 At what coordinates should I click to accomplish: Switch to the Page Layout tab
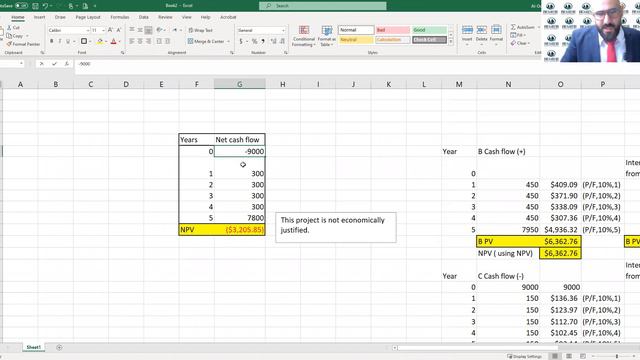point(88,17)
